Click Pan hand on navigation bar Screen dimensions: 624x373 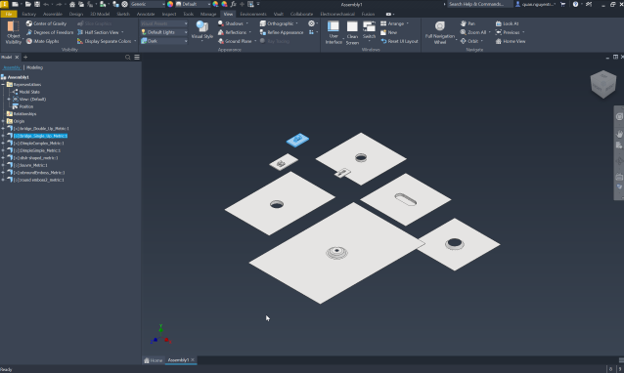tap(619, 133)
